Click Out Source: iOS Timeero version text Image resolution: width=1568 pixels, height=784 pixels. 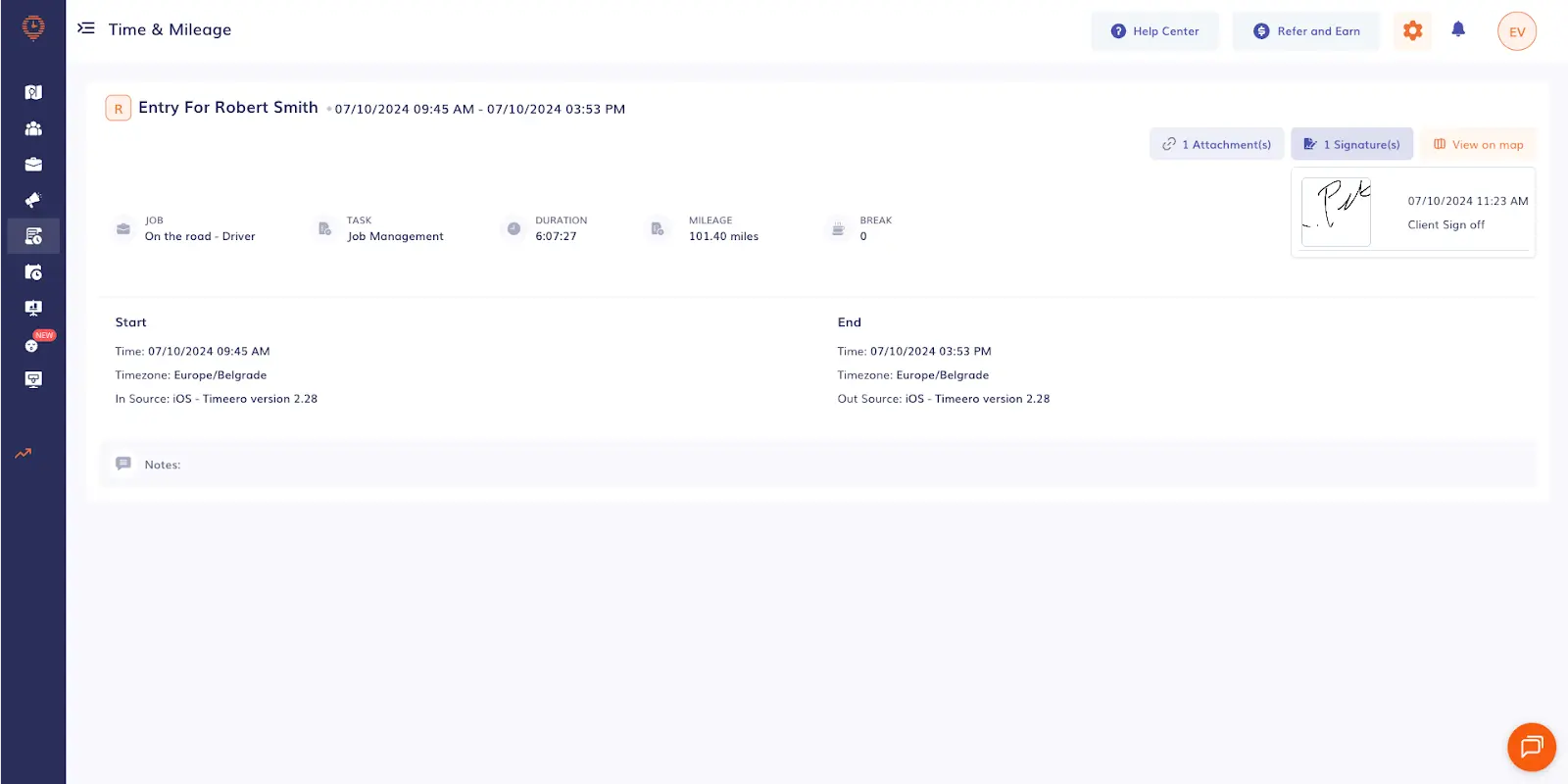click(943, 399)
